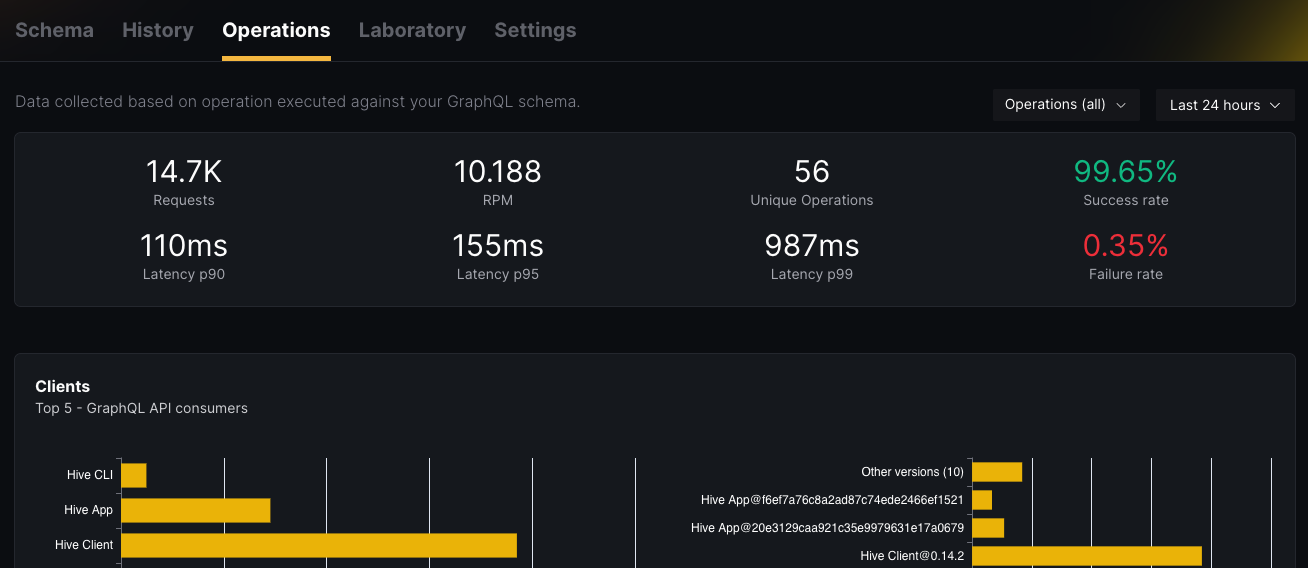Click the Hive App bar
This screenshot has height=568, width=1308.
(196, 510)
